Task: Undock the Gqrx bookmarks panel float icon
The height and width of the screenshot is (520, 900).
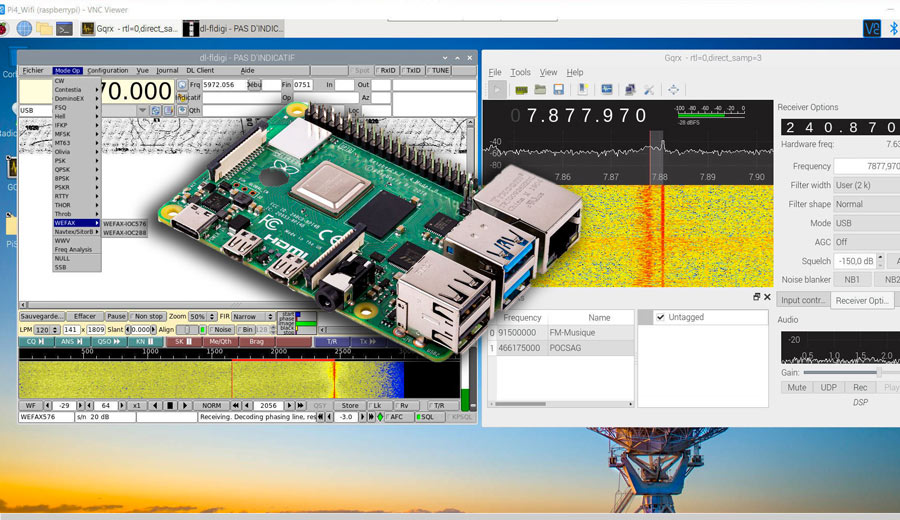Action: 757,297
